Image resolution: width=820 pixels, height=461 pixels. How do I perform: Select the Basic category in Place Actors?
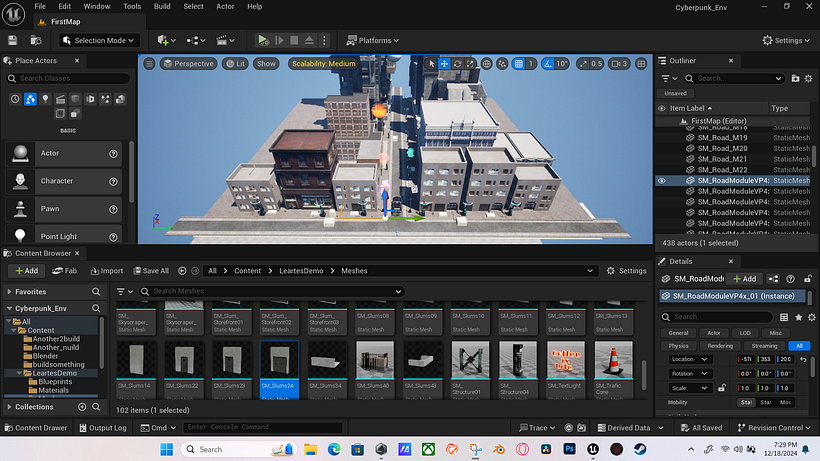pos(30,99)
